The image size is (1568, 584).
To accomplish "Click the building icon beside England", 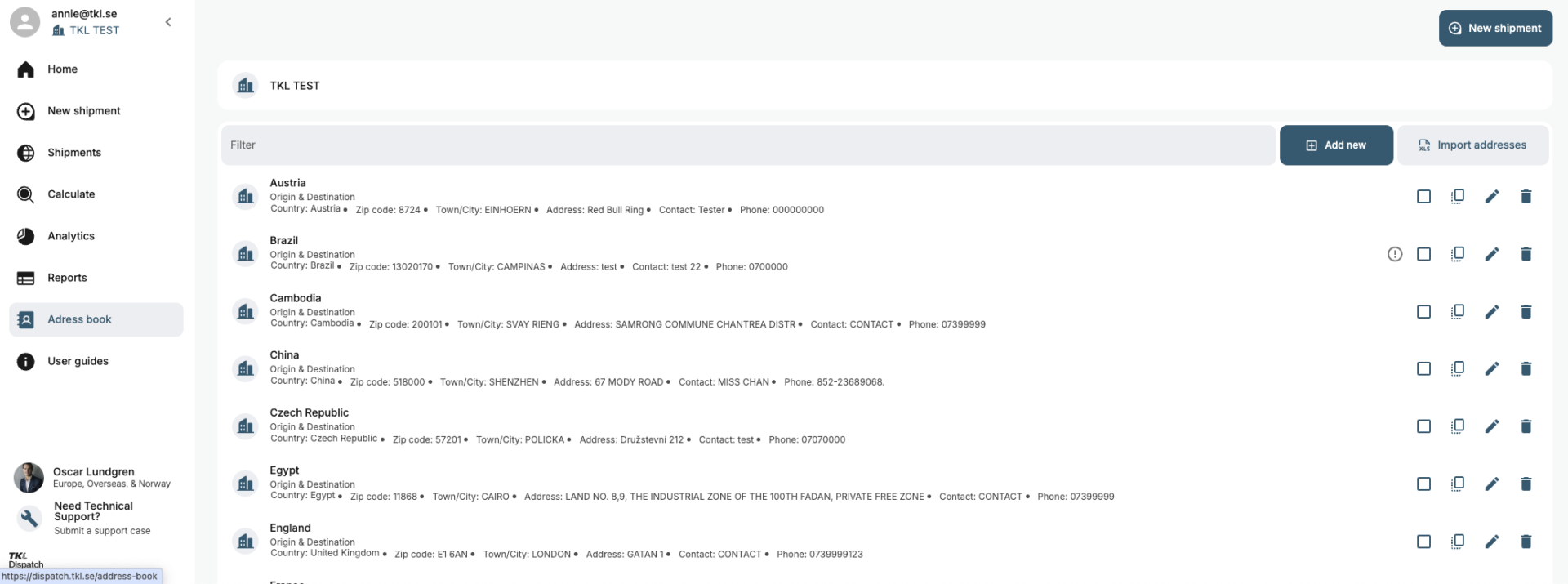I will (x=245, y=541).
